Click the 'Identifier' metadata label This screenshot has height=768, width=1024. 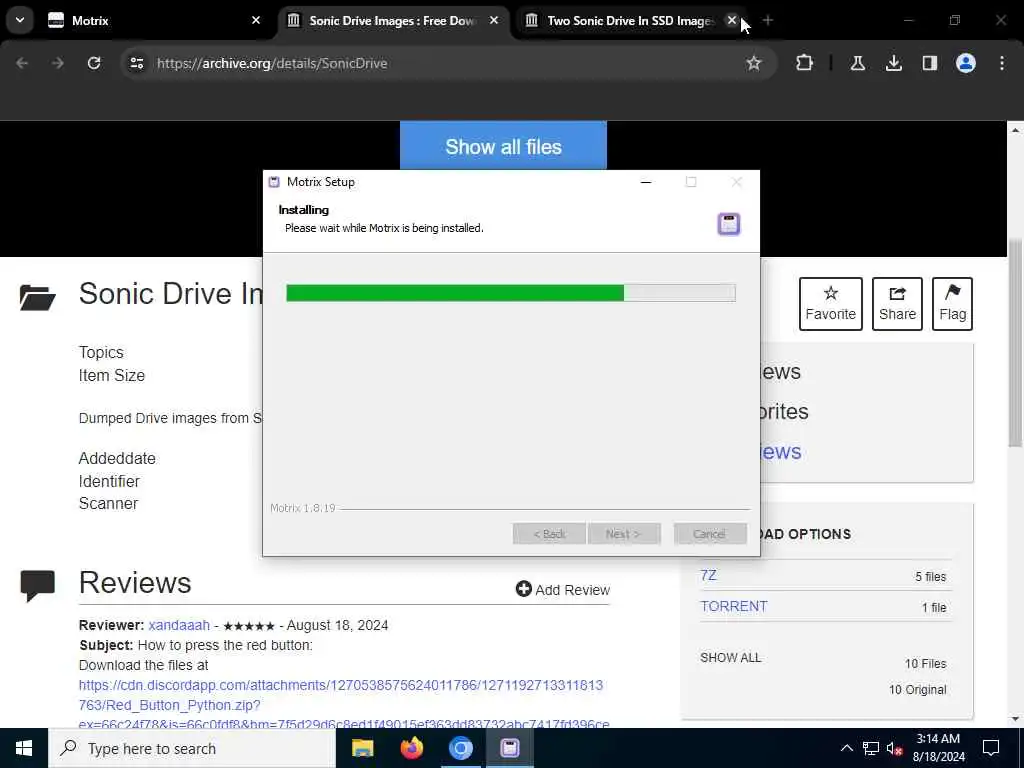coord(109,481)
